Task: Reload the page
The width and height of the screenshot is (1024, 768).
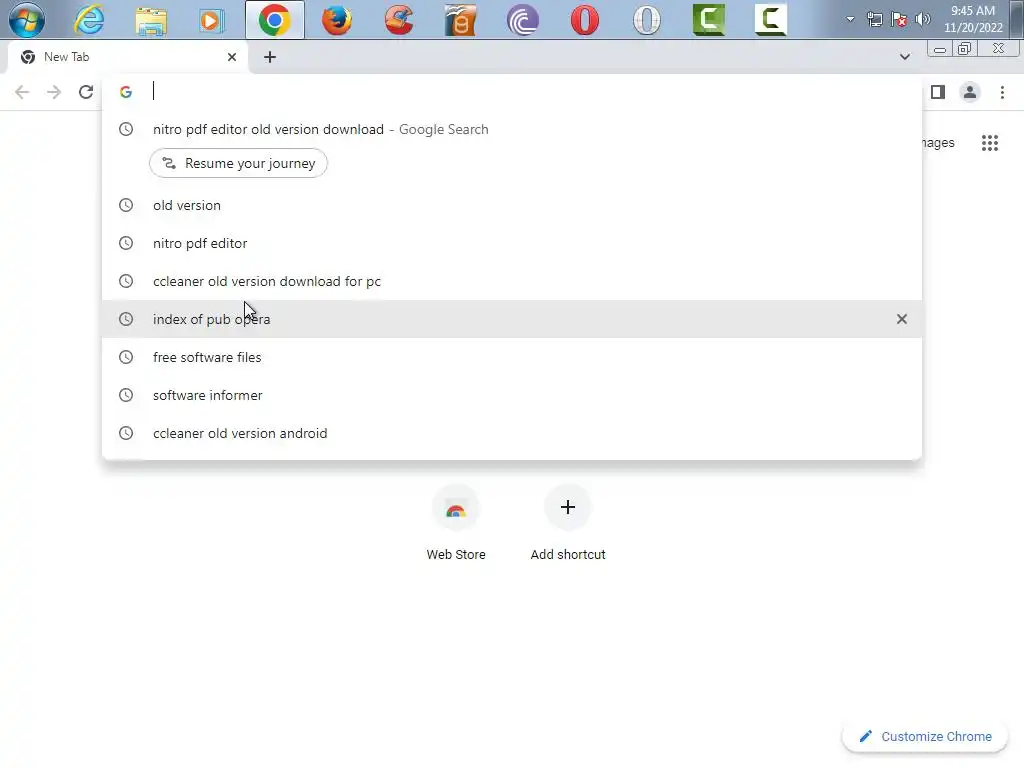Action: (x=86, y=92)
